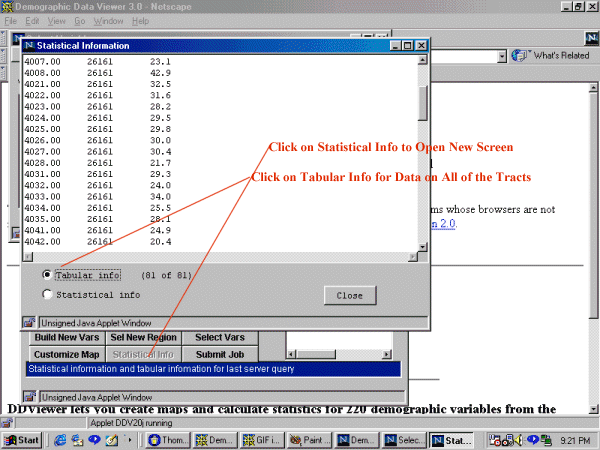Viewport: 600px width, 450px height.
Task: Click the Netscape icon in the browser title bar
Action: [8, 6]
